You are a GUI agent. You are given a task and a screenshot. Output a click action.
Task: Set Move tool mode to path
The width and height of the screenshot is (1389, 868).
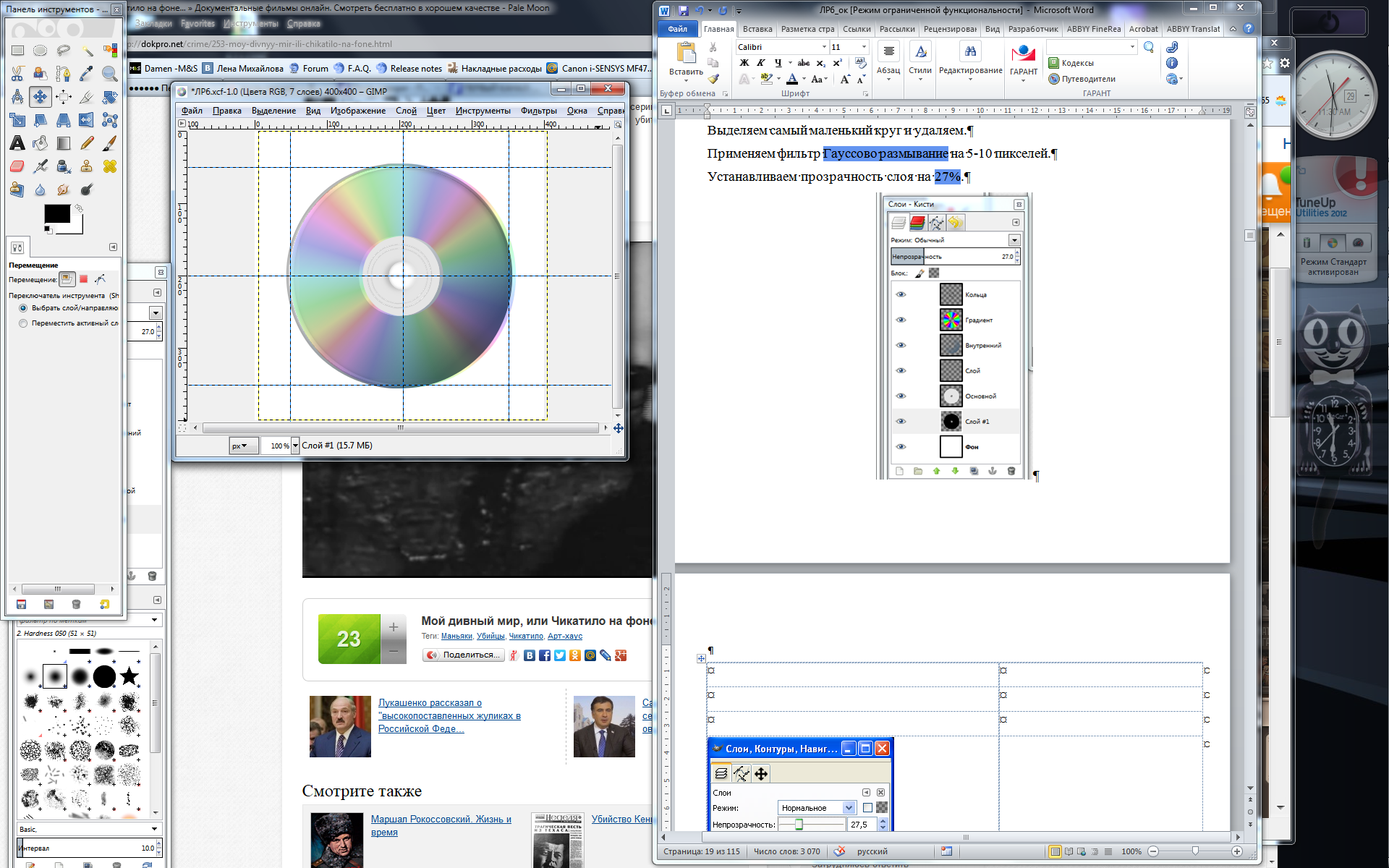tap(100, 279)
